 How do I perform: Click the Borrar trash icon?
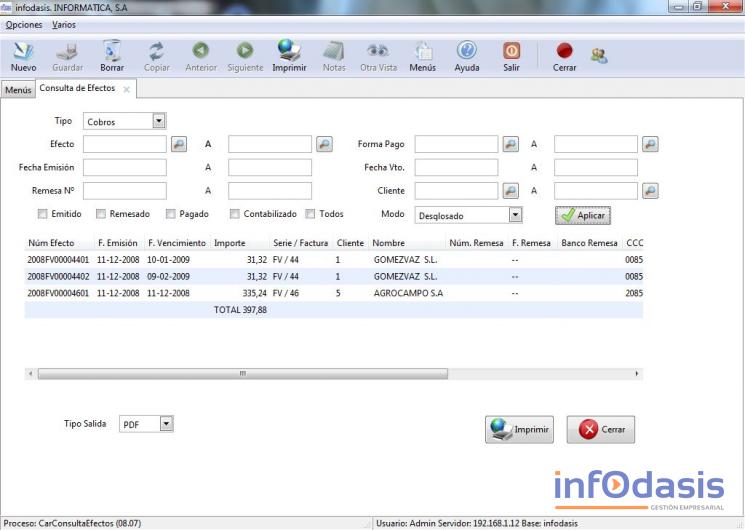(112, 51)
